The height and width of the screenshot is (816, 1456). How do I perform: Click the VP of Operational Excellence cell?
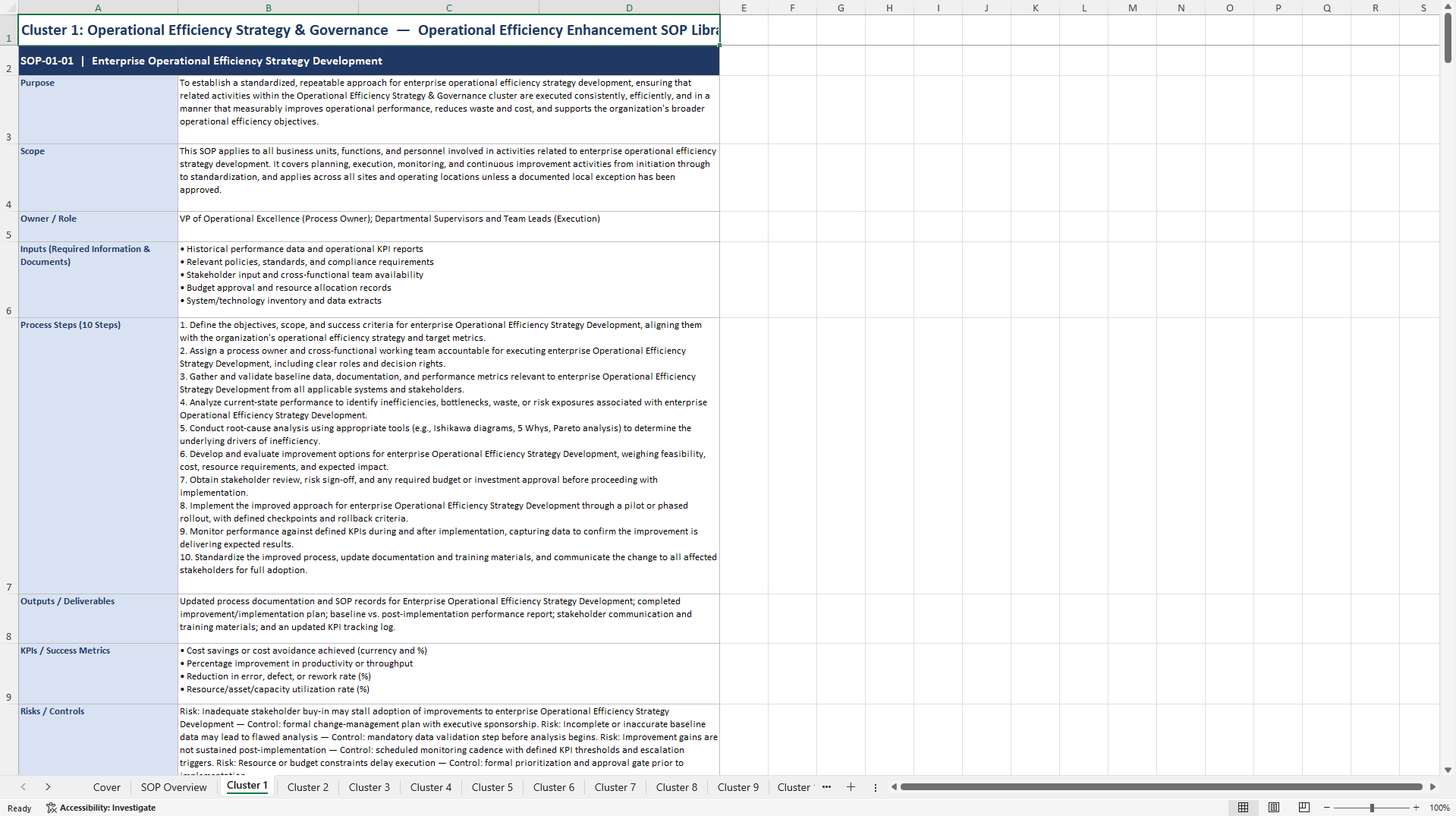coord(448,226)
